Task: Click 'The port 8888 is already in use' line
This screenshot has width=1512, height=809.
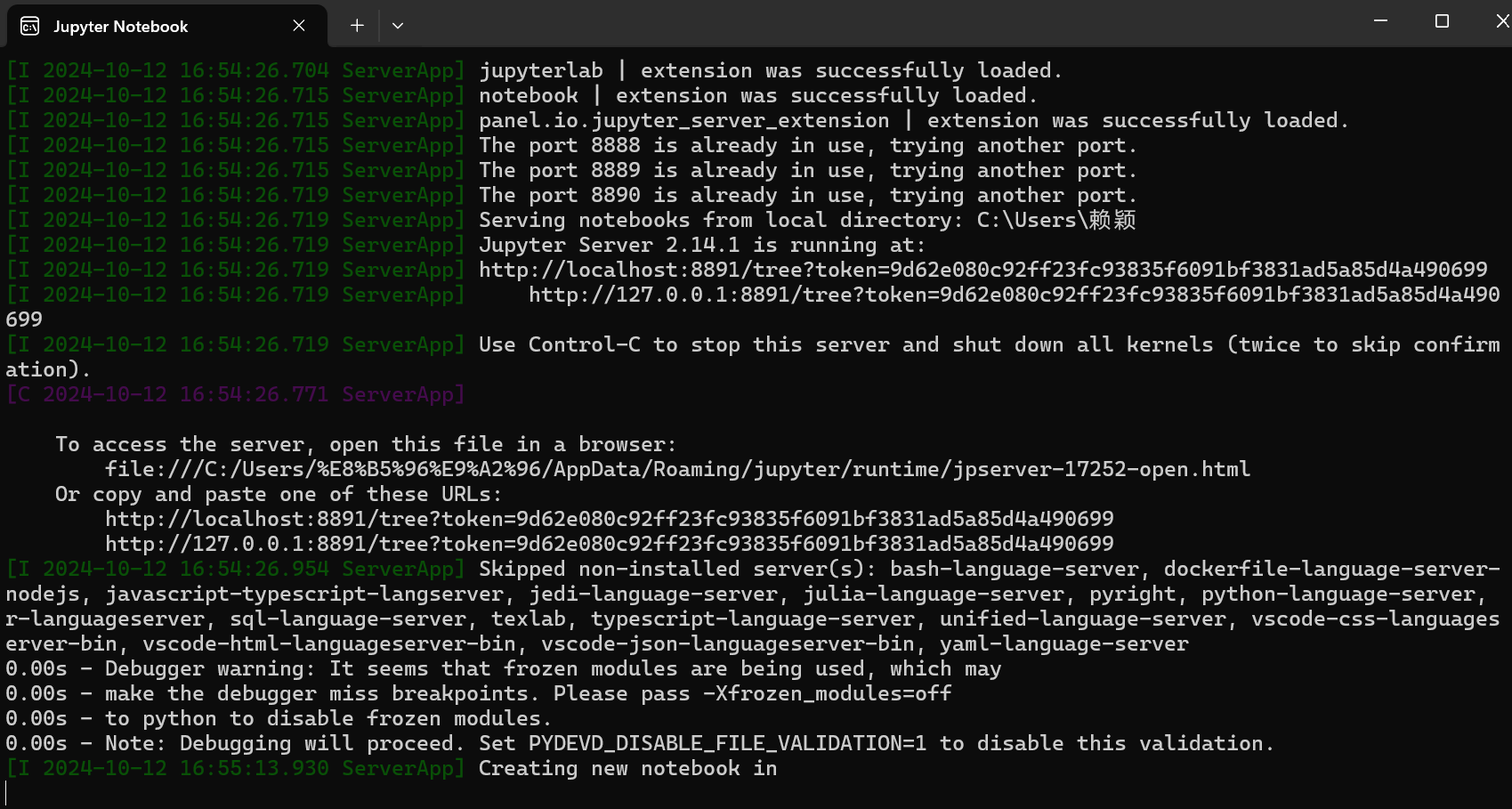Action: (x=808, y=145)
